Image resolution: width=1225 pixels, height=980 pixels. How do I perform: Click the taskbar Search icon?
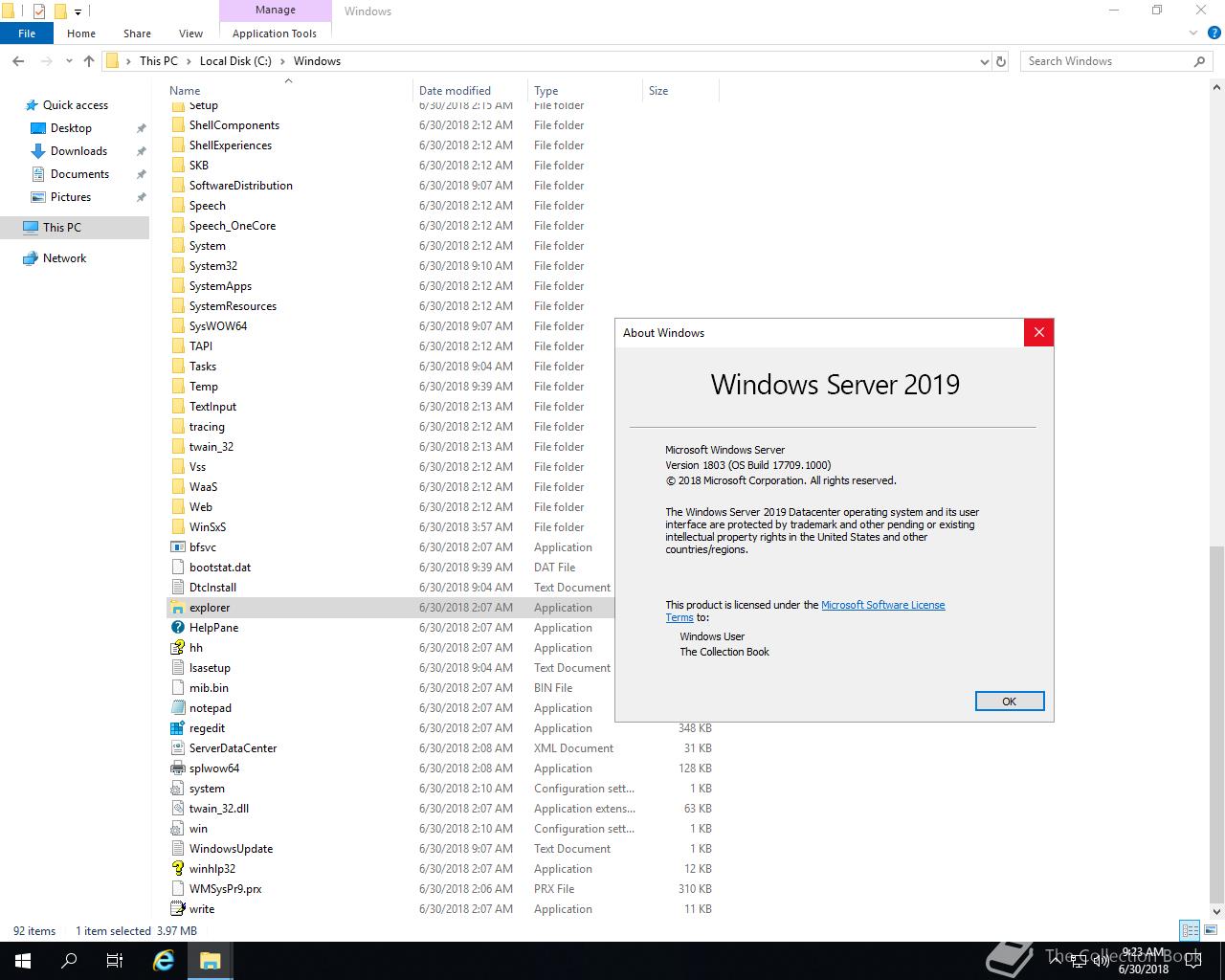coord(69,961)
